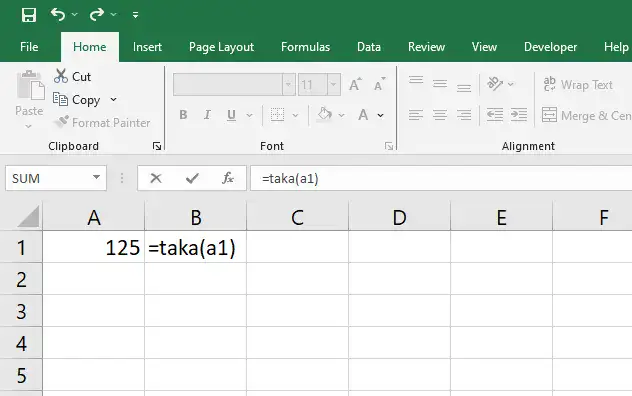632x396 pixels.
Task: Open Font Color dropdown arrow
Action: (380, 115)
